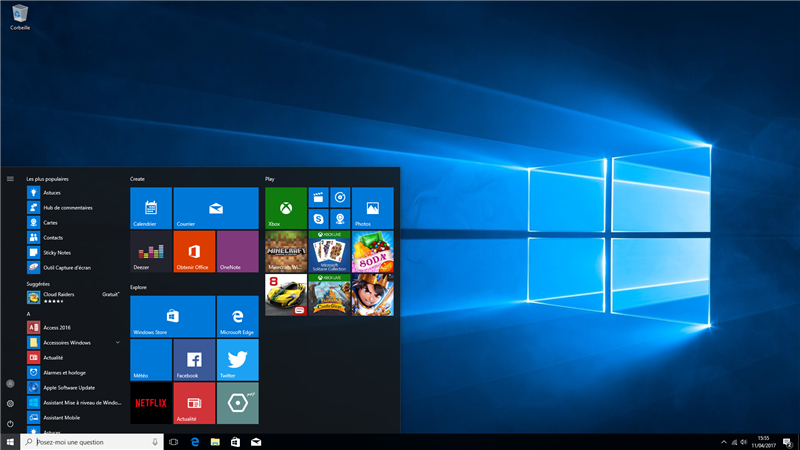Launch the Deezer tile
Image resolution: width=800 pixels, height=450 pixels.
tap(151, 252)
